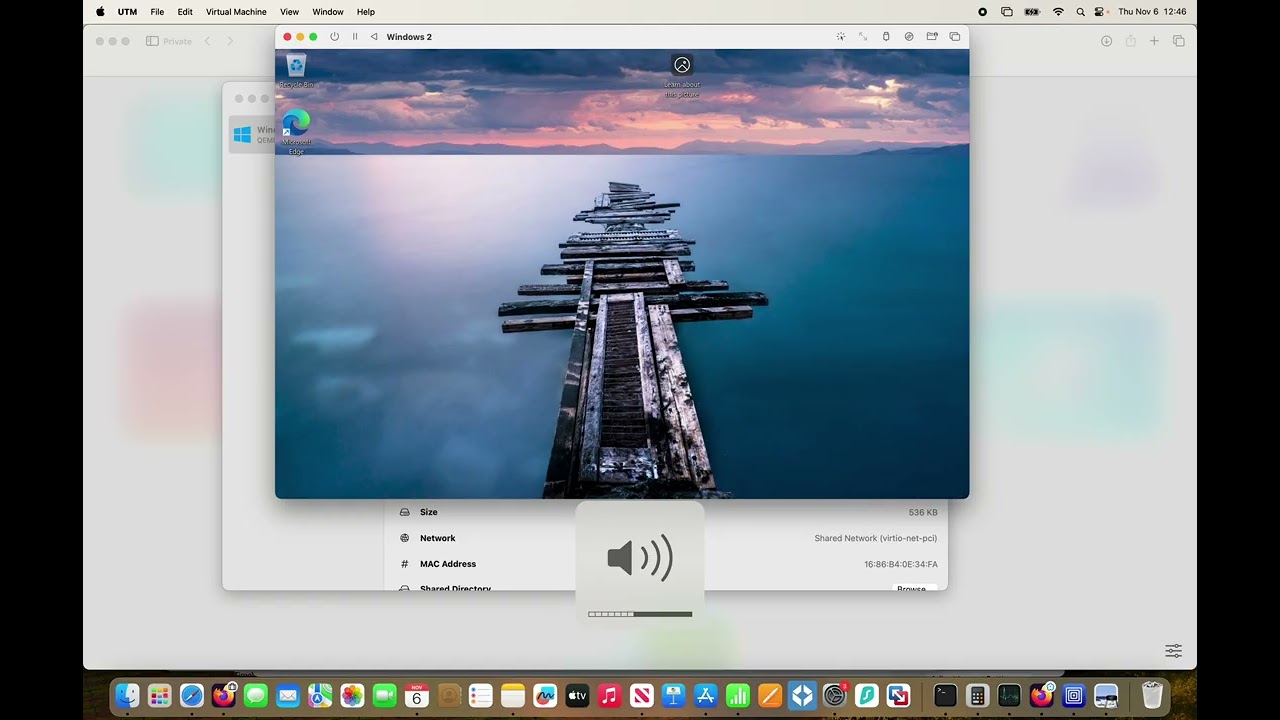The image size is (1280, 720).
Task: Pause the Windows 2 virtual machine
Action: (x=355, y=37)
